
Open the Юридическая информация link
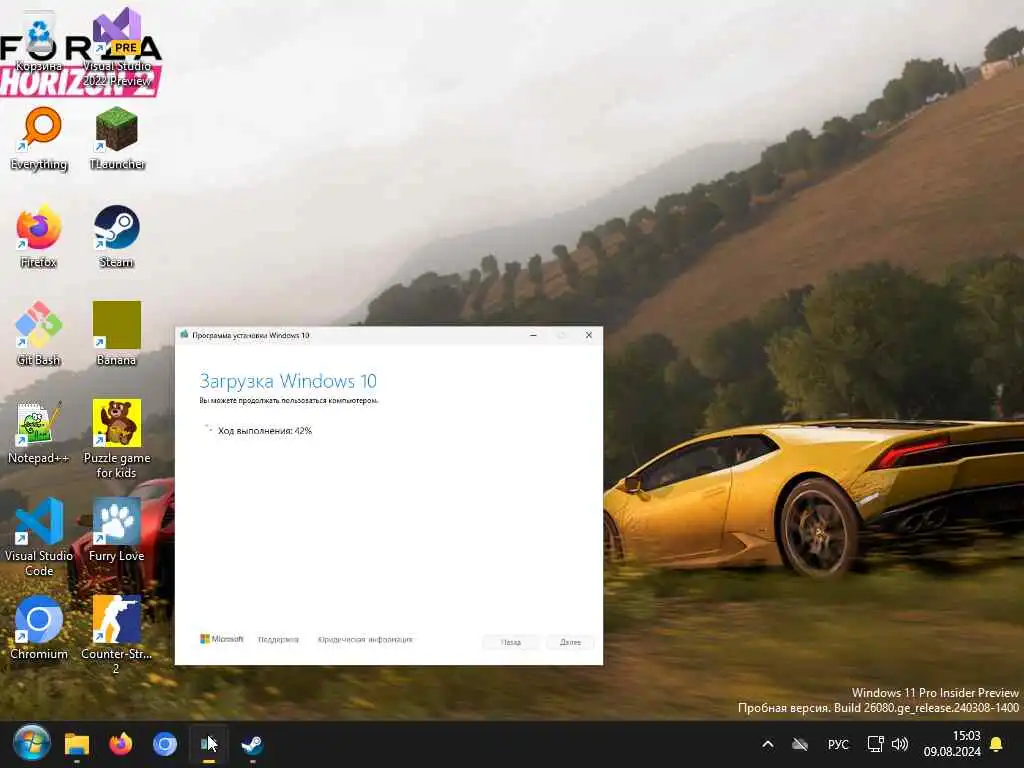click(x=365, y=639)
